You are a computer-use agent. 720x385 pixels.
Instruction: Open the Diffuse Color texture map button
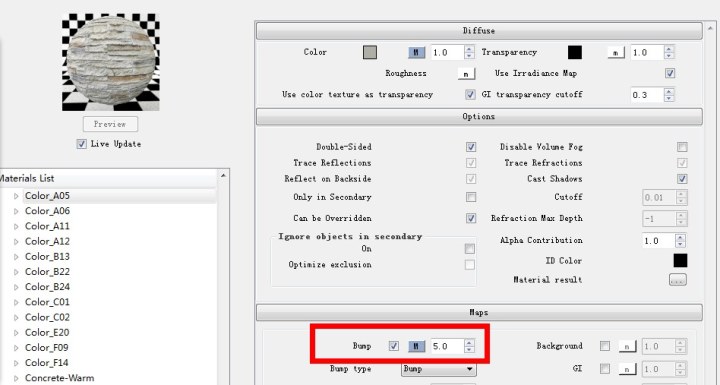[x=416, y=52]
